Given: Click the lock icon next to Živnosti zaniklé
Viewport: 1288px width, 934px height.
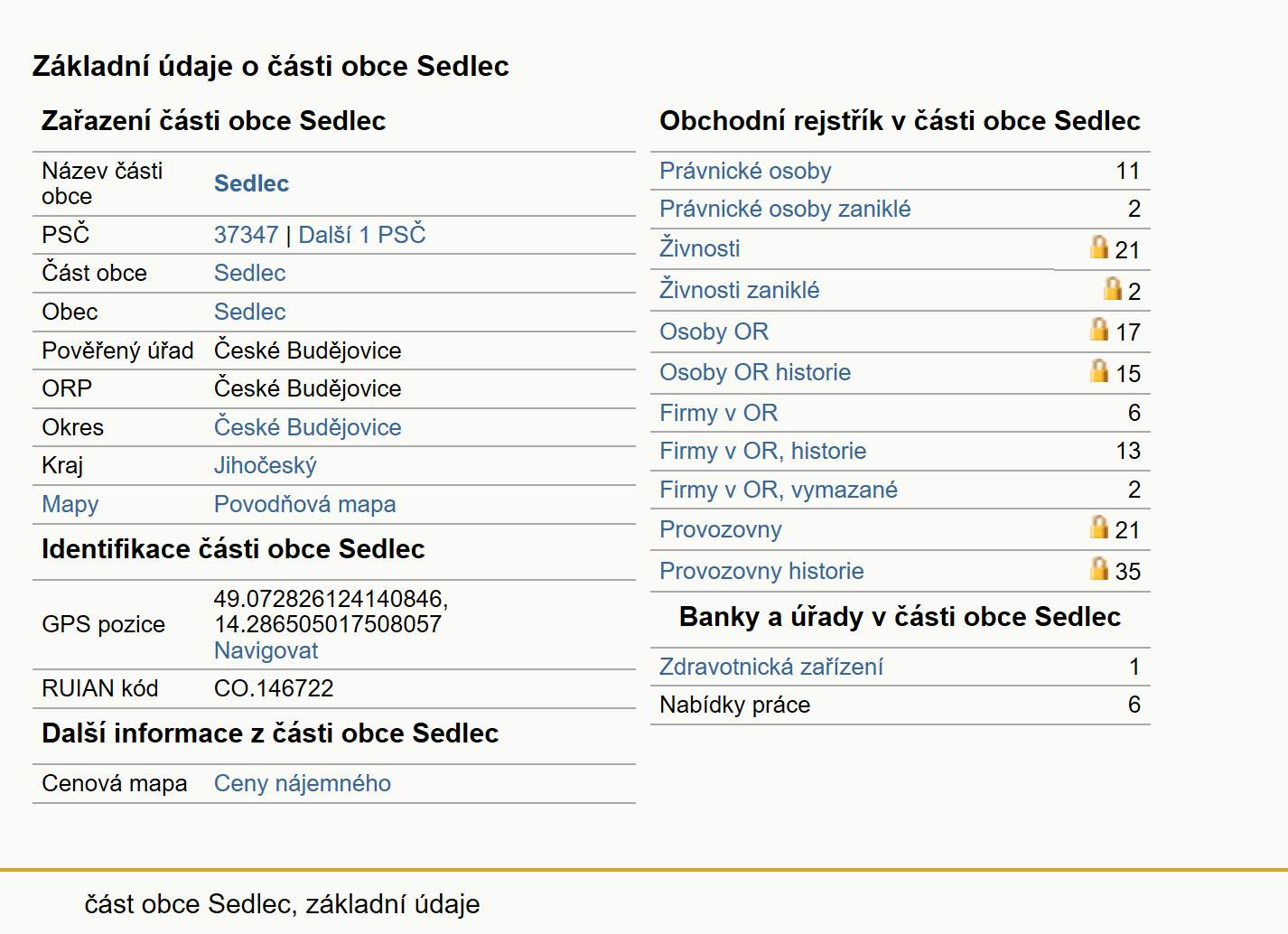Looking at the screenshot, I should 1112,288.
